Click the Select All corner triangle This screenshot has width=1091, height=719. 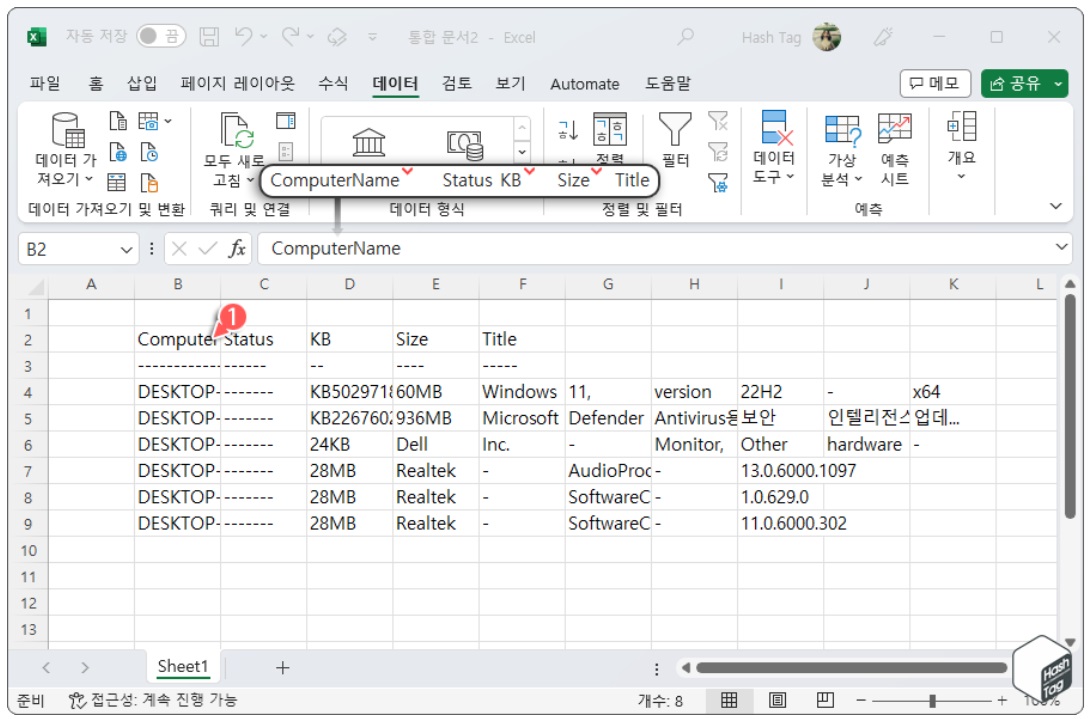[x=34, y=285]
